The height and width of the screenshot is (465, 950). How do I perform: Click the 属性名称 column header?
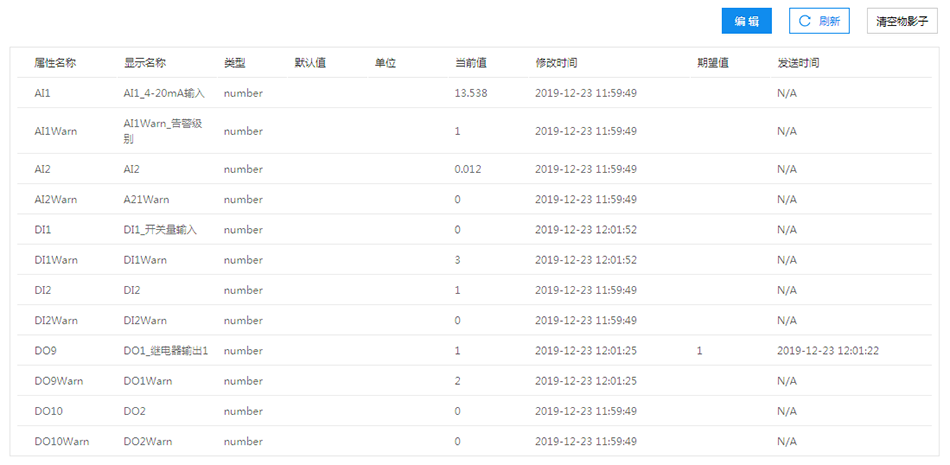(55, 63)
